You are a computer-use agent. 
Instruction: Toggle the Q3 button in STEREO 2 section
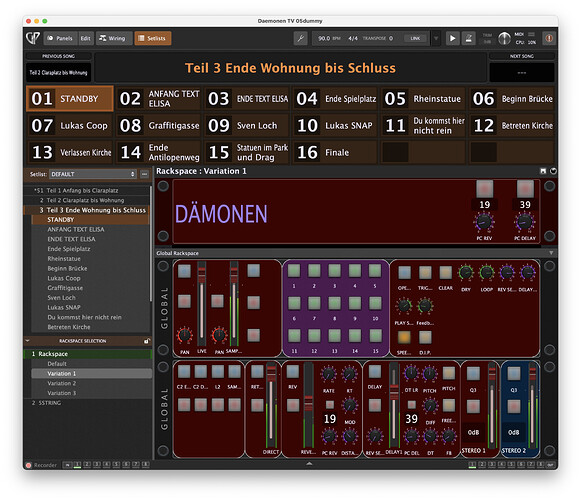pos(513,374)
